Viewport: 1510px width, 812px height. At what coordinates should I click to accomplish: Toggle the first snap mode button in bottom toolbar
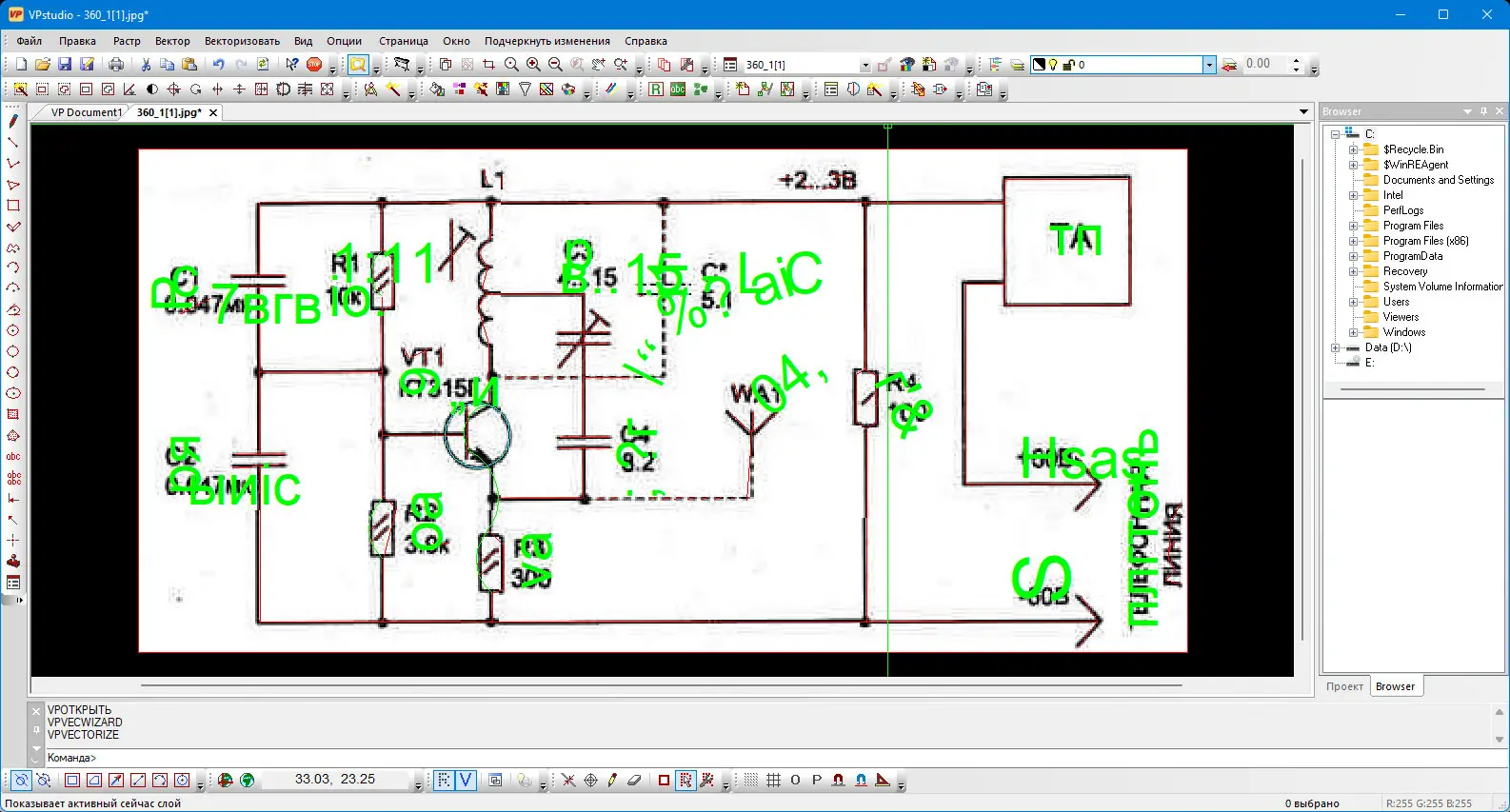[x=21, y=781]
